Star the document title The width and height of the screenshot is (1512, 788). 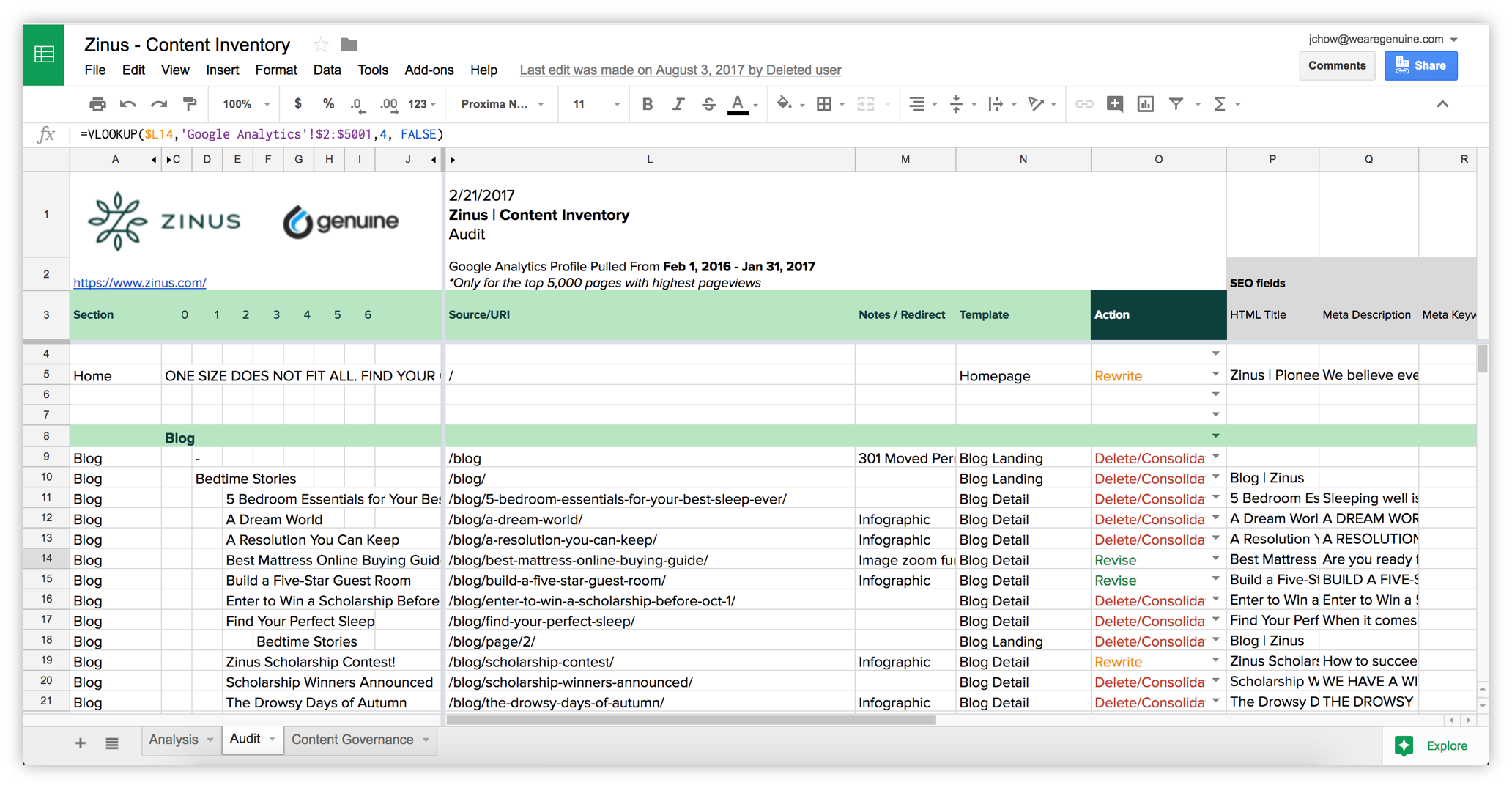click(x=320, y=45)
